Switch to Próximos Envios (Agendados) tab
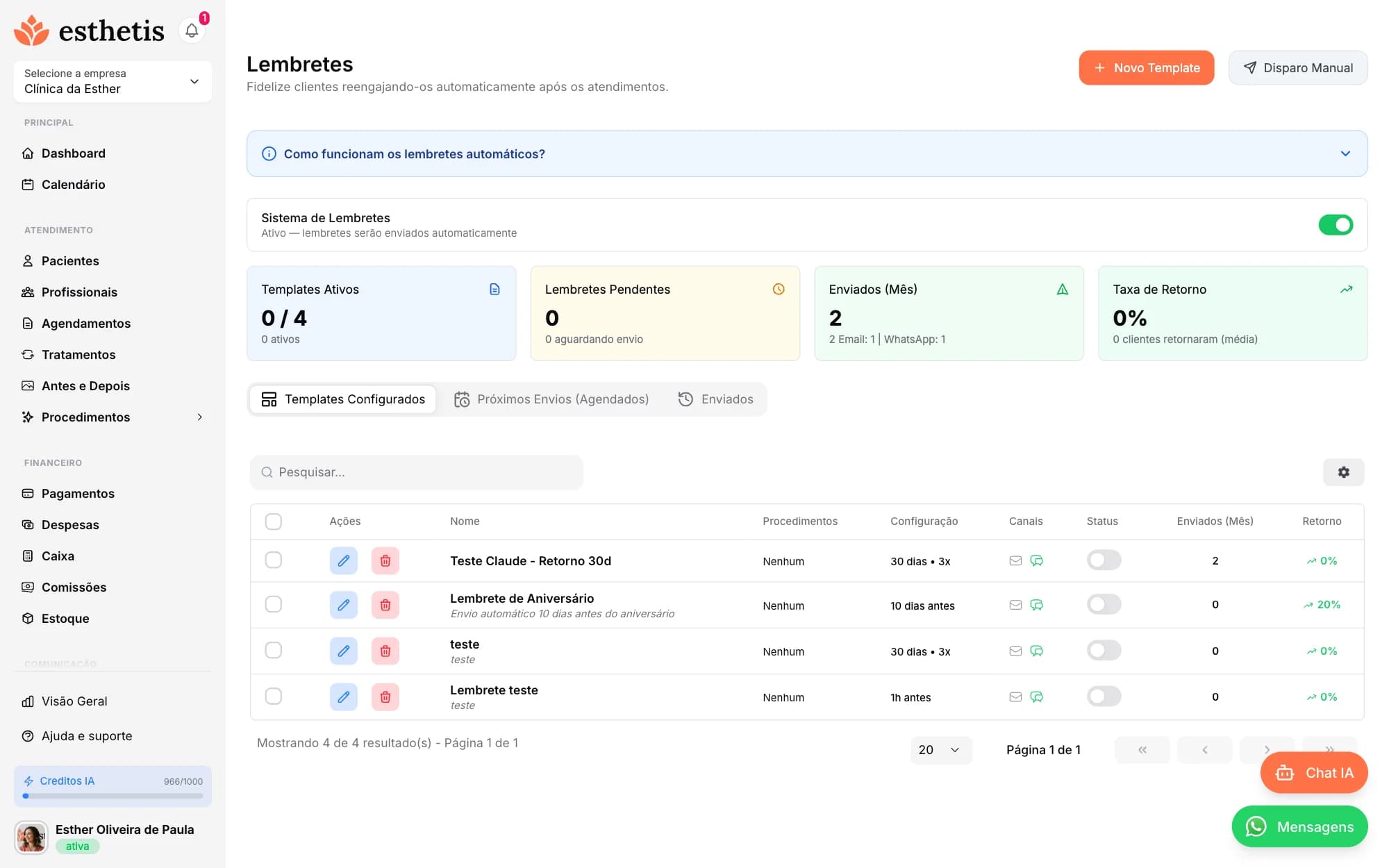This screenshot has width=1389, height=868. click(x=551, y=399)
